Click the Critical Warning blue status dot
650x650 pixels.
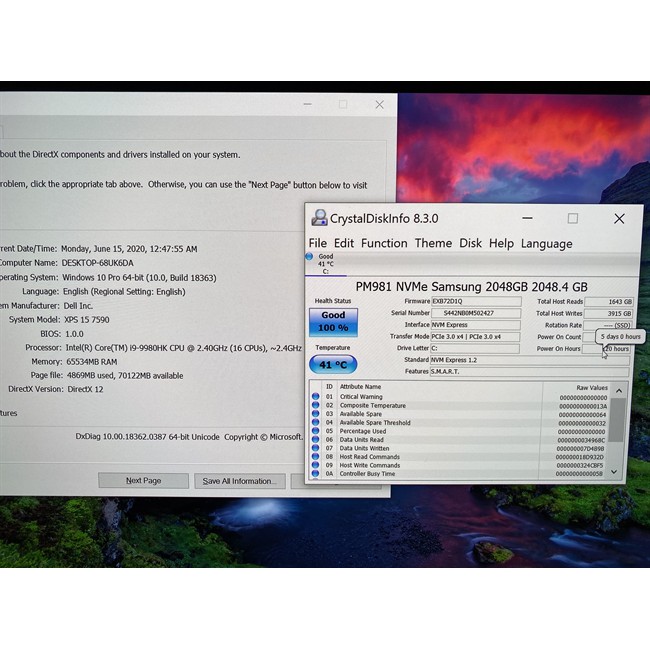pyautogui.click(x=316, y=397)
